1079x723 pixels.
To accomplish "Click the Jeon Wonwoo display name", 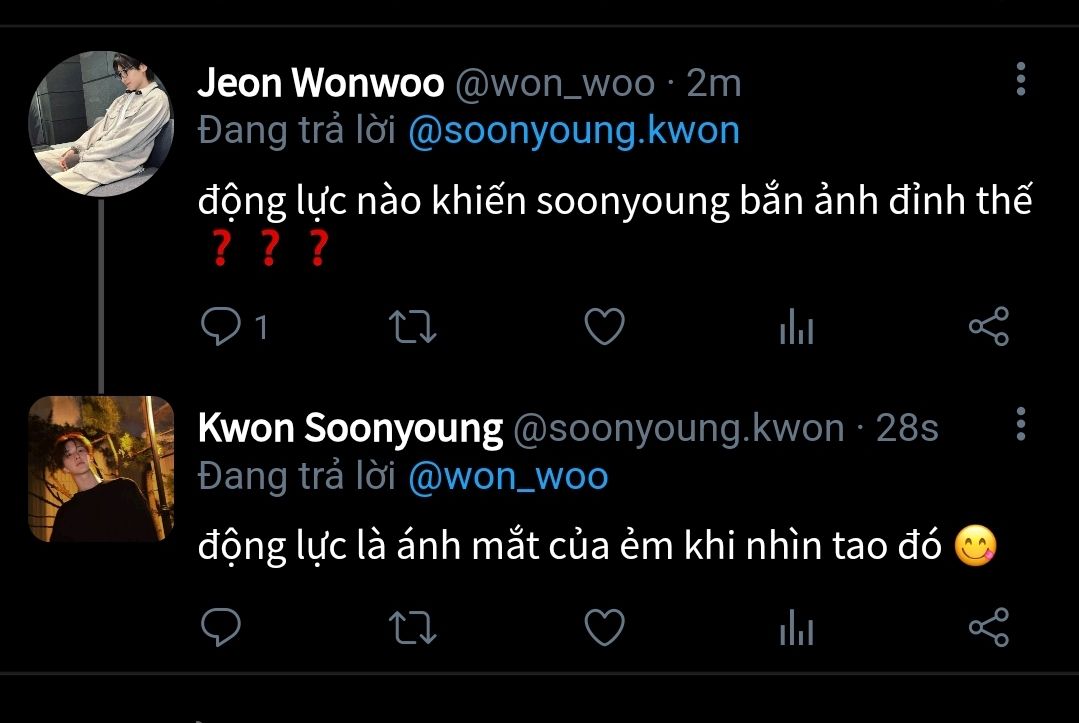I will tap(321, 83).
